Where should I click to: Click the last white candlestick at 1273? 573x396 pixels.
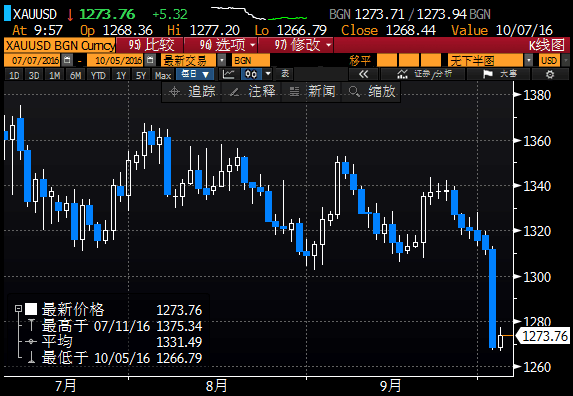click(500, 340)
